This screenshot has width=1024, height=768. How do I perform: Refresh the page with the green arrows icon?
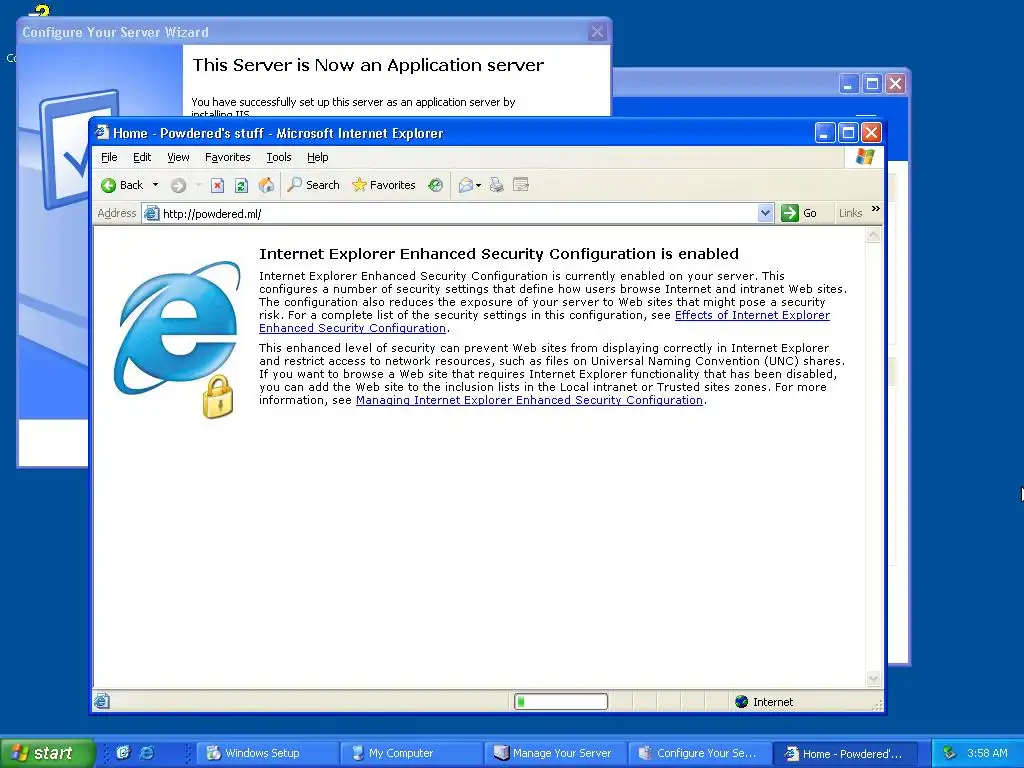pos(241,185)
